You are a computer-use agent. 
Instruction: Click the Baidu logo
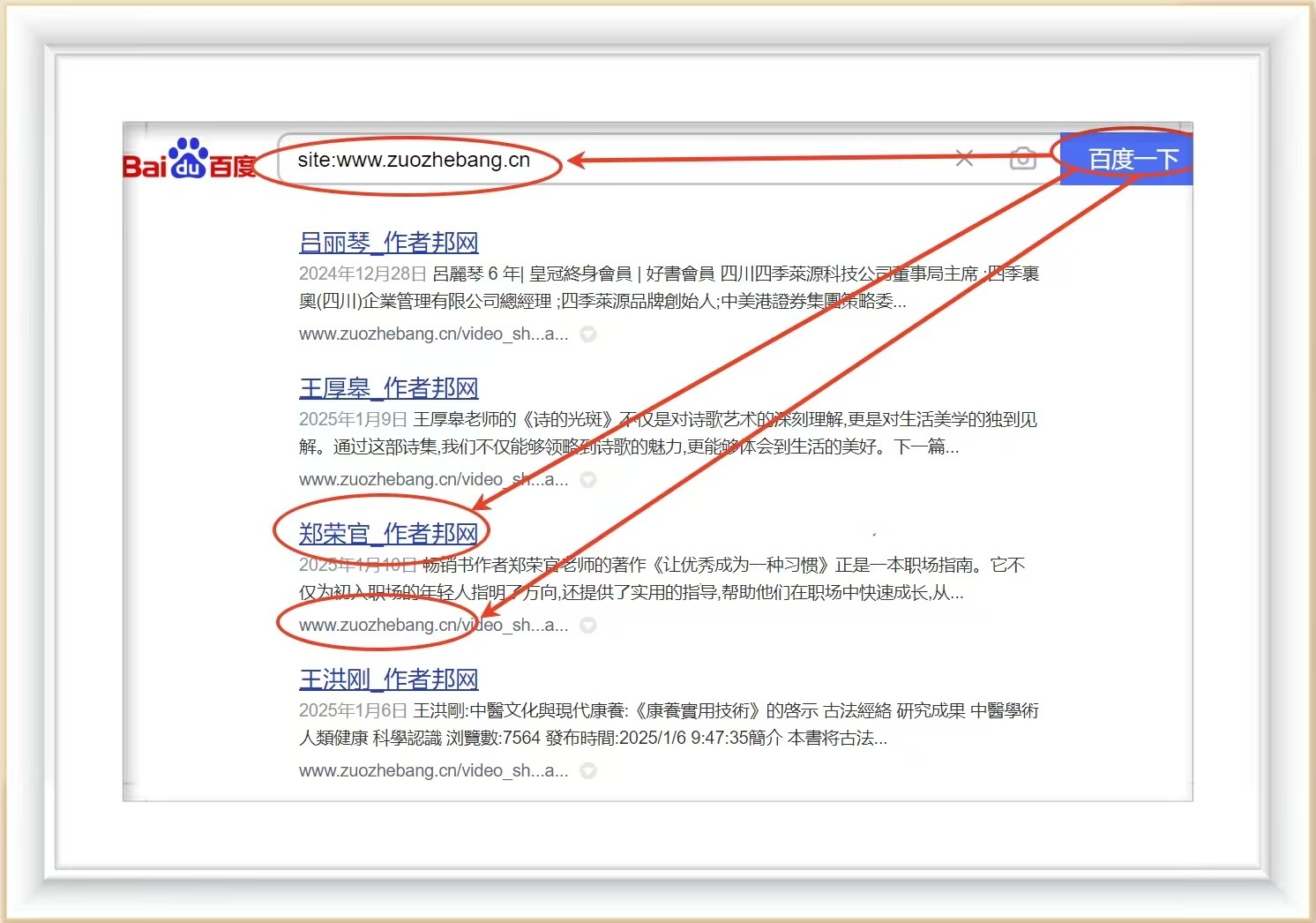click(x=189, y=160)
